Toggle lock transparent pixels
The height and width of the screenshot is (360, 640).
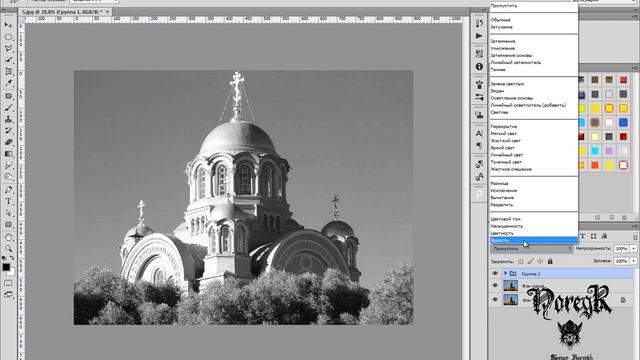[520, 261]
